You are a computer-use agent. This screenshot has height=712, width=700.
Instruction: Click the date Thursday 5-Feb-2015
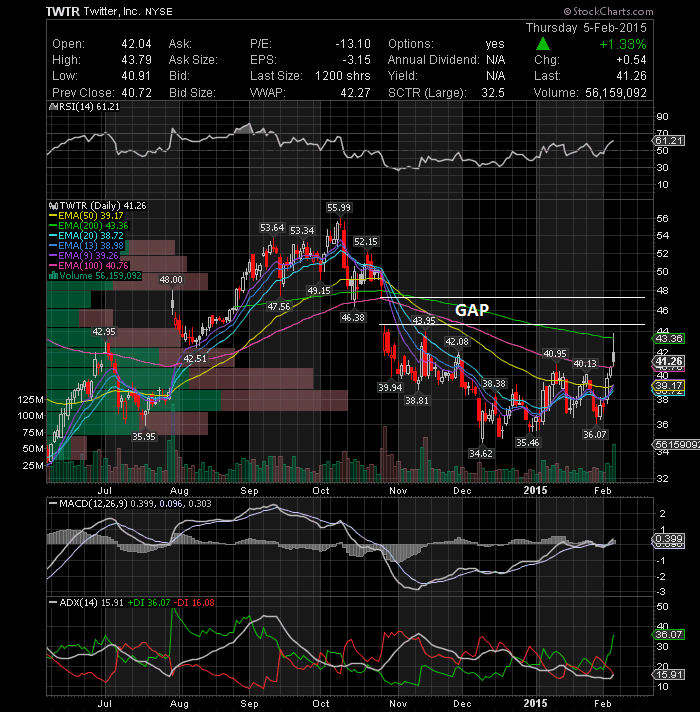pos(586,28)
